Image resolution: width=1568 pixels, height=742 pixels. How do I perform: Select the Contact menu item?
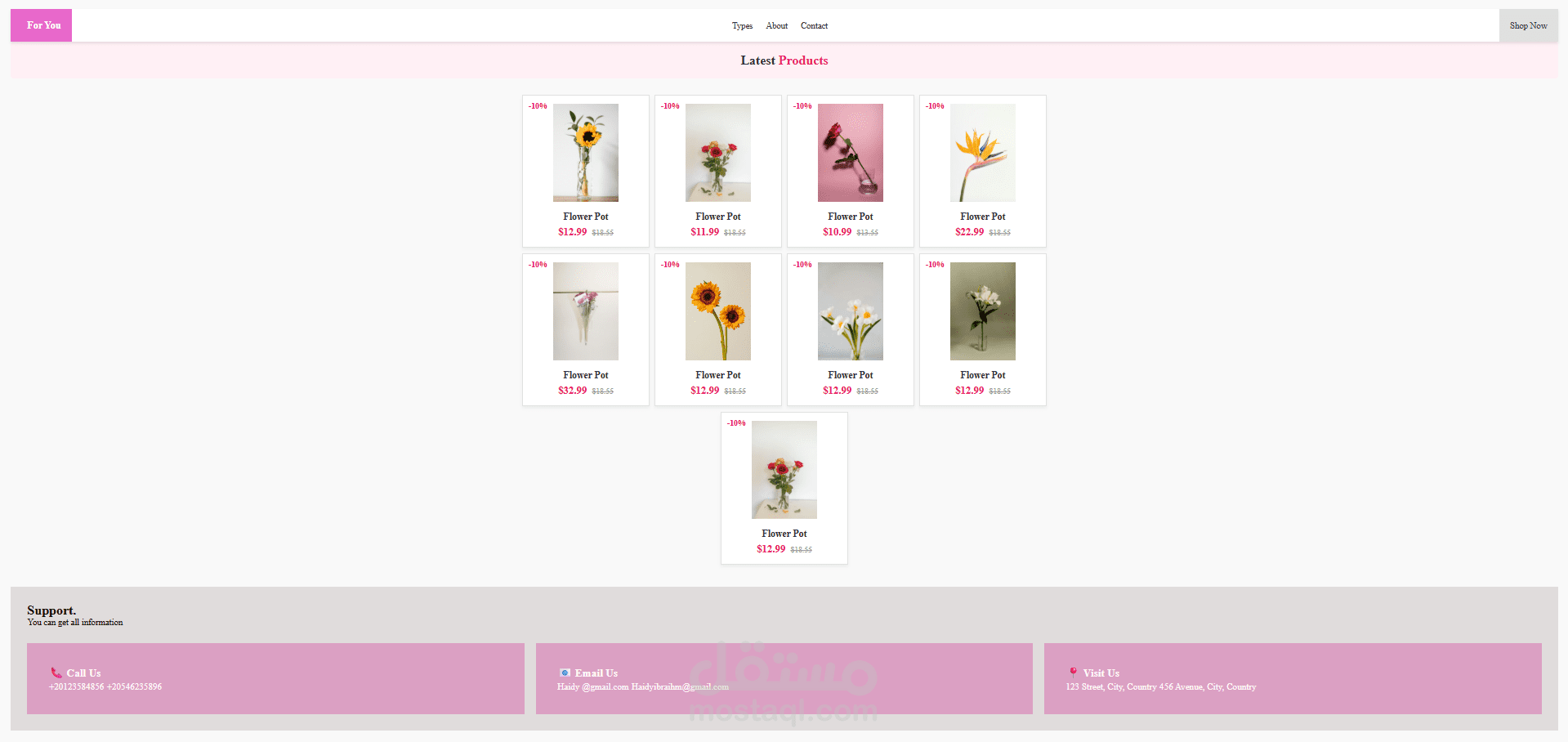814,25
